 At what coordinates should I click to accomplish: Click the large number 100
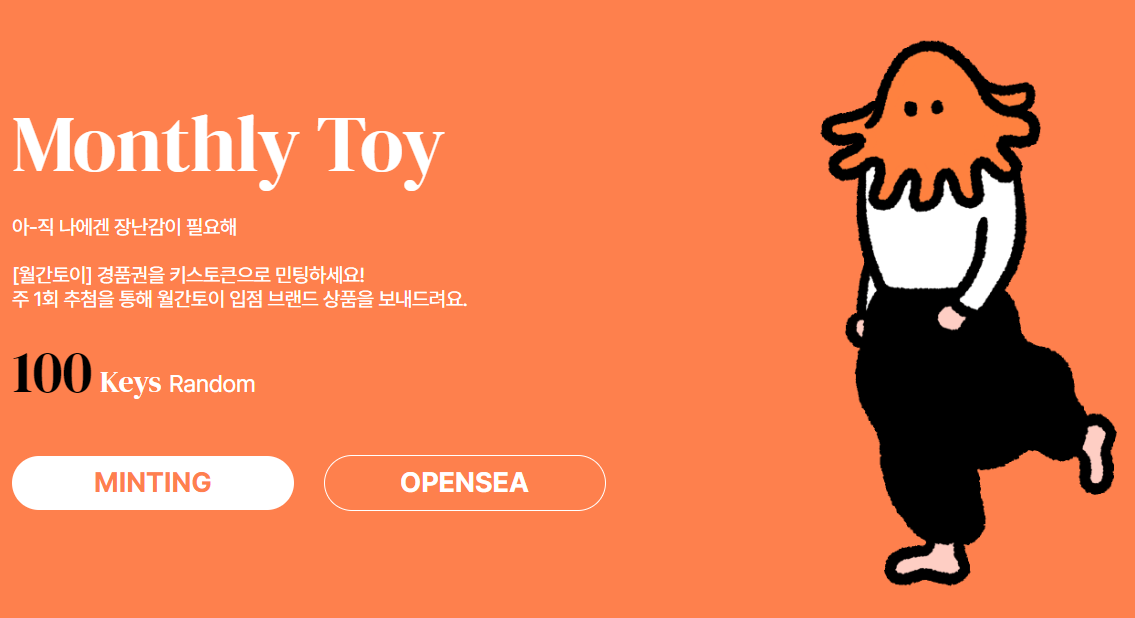click(x=51, y=374)
